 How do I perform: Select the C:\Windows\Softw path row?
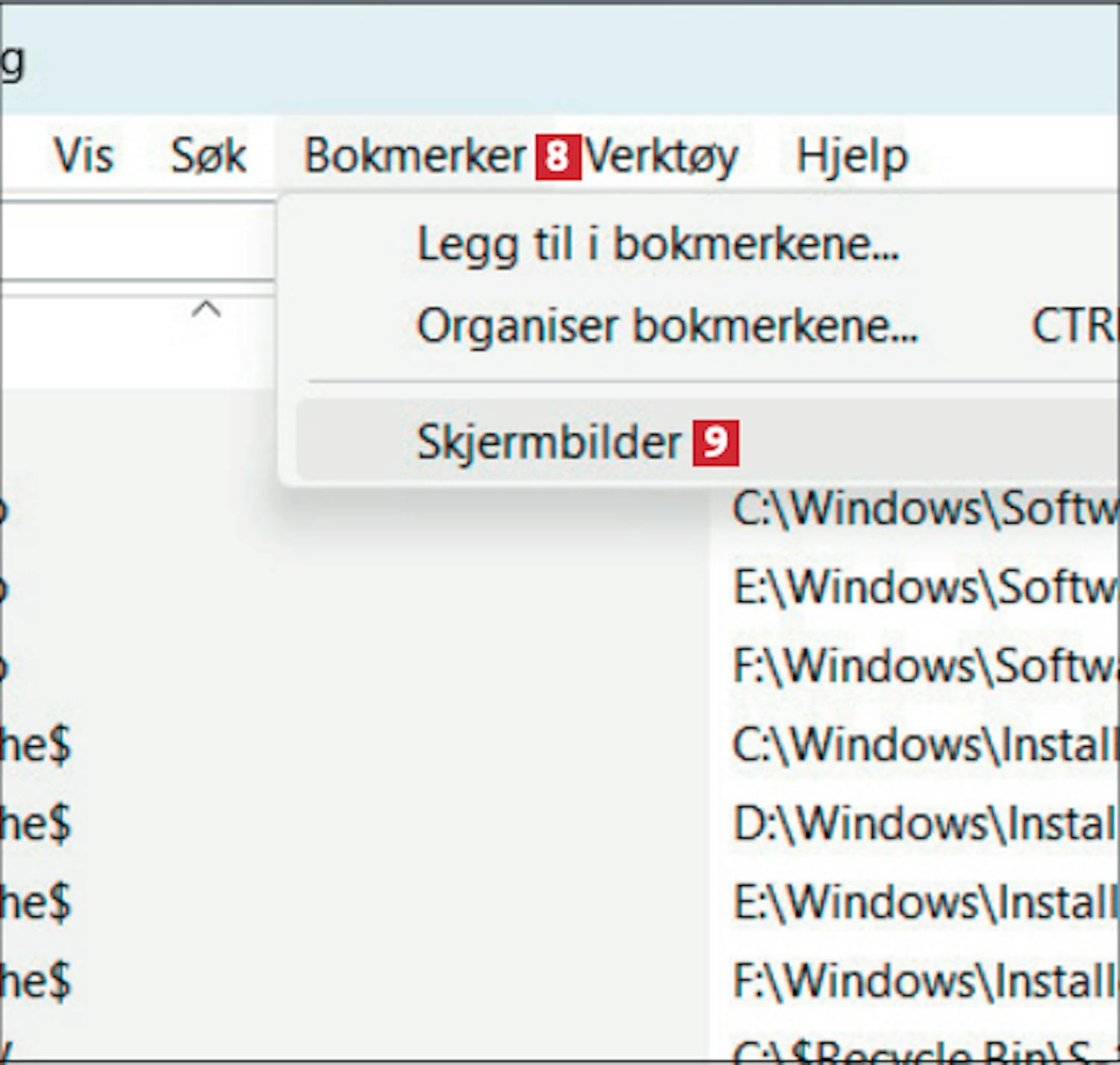[924, 509]
